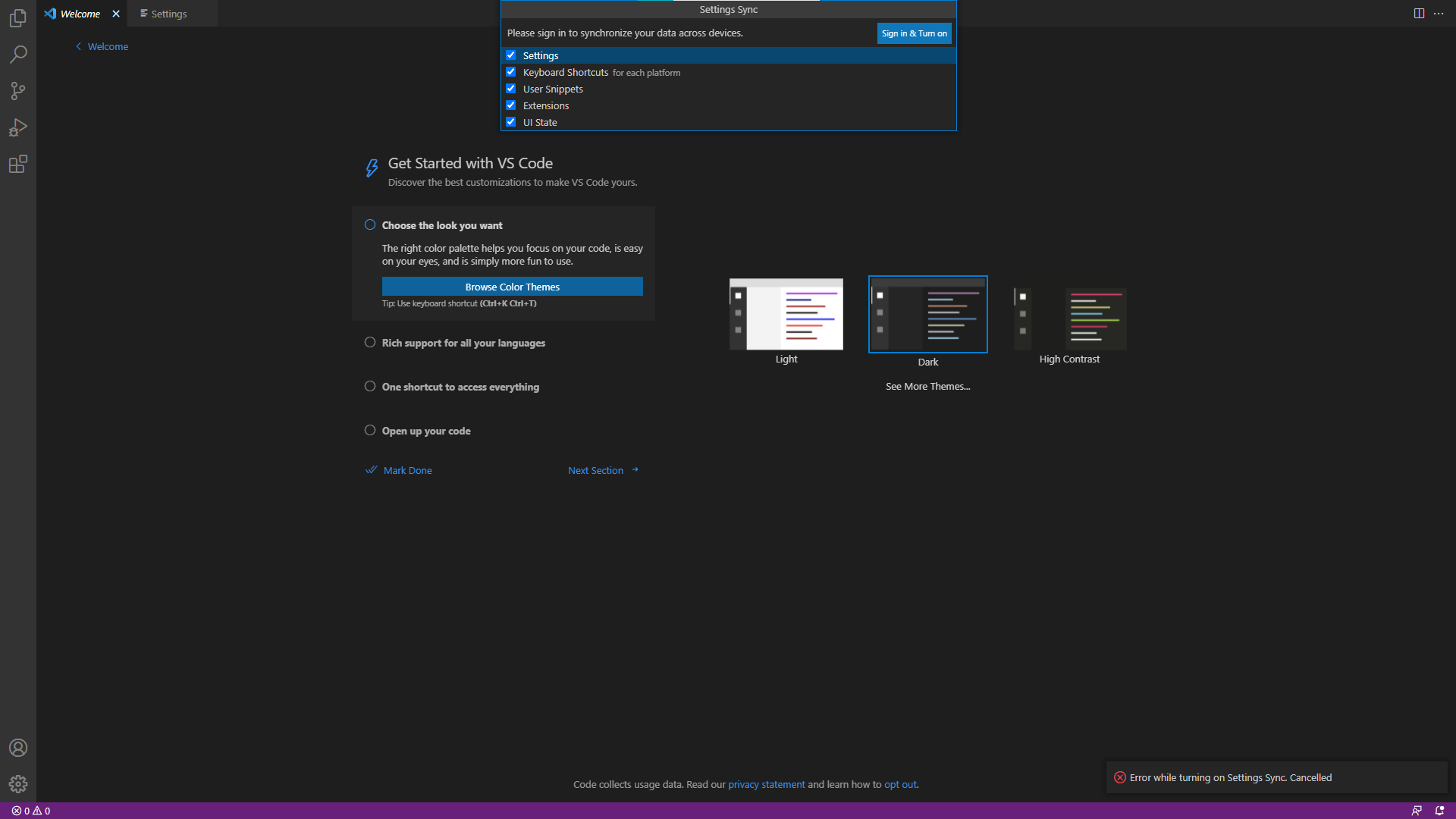
Task: Open the Explorer view in activity bar
Action: pyautogui.click(x=18, y=17)
